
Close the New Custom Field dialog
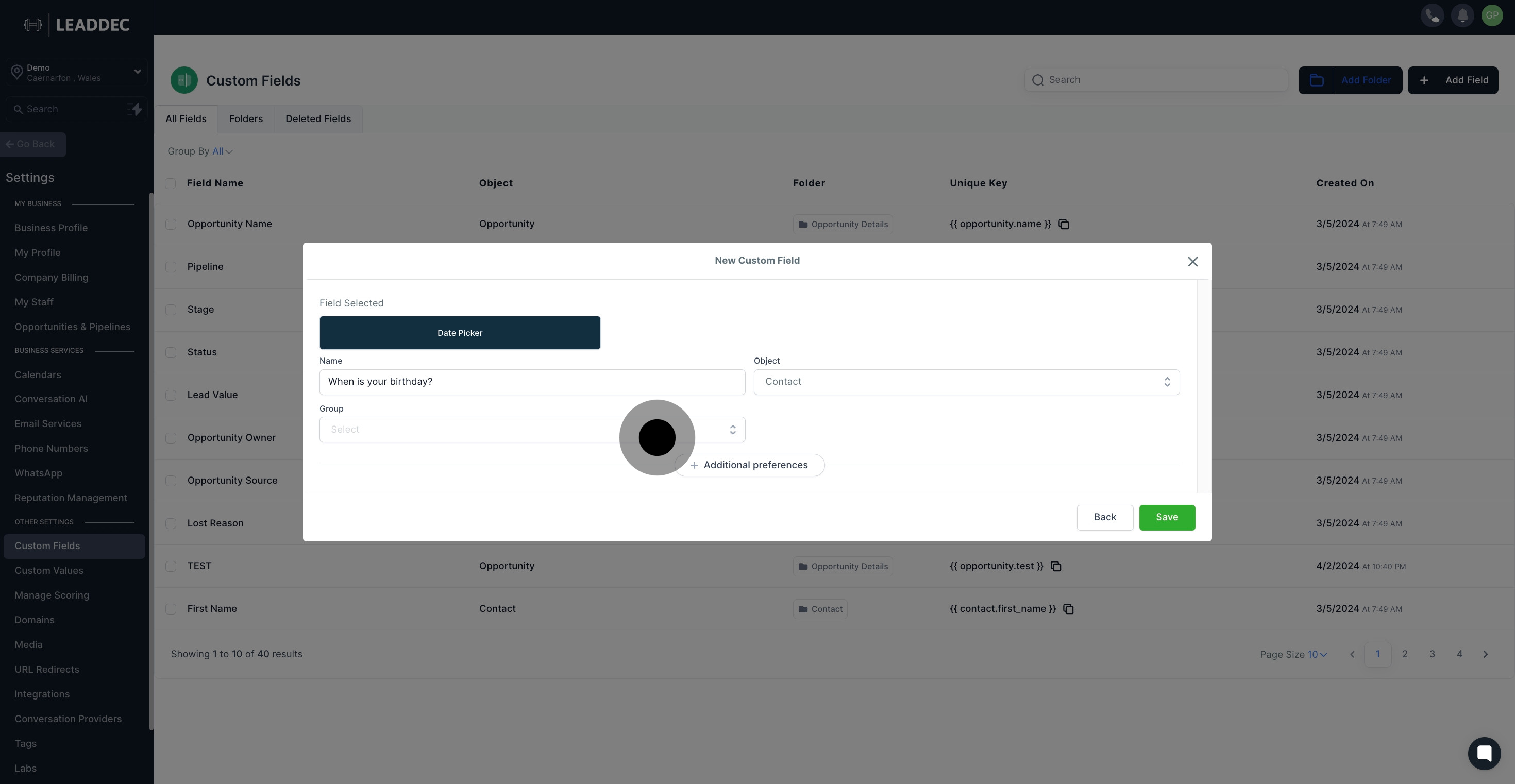coord(1192,262)
